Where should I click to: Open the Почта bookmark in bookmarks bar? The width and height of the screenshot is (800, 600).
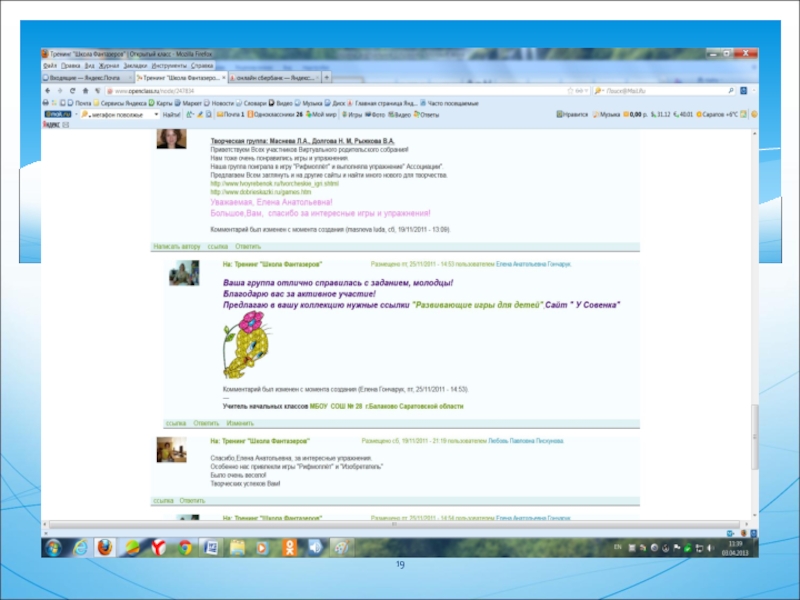click(x=79, y=103)
